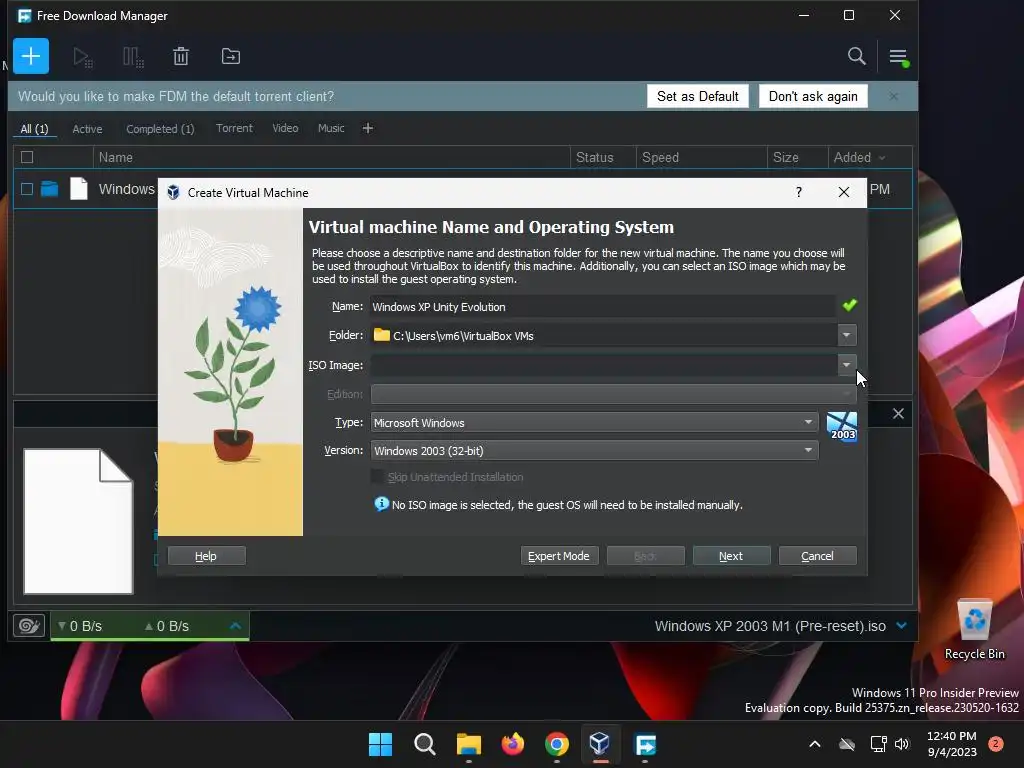
Task: Click Next in the Create Virtual Machine wizard
Action: pyautogui.click(x=731, y=556)
